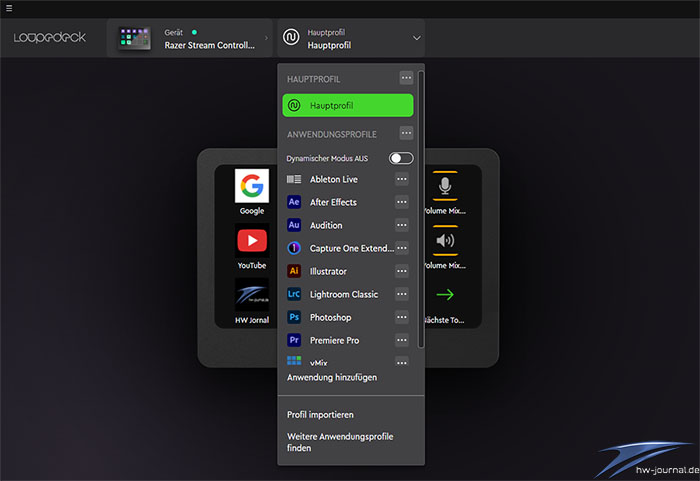Click the Lightroom Classic LrC icon
Viewport: 700px width, 481px height.
[x=294, y=294]
